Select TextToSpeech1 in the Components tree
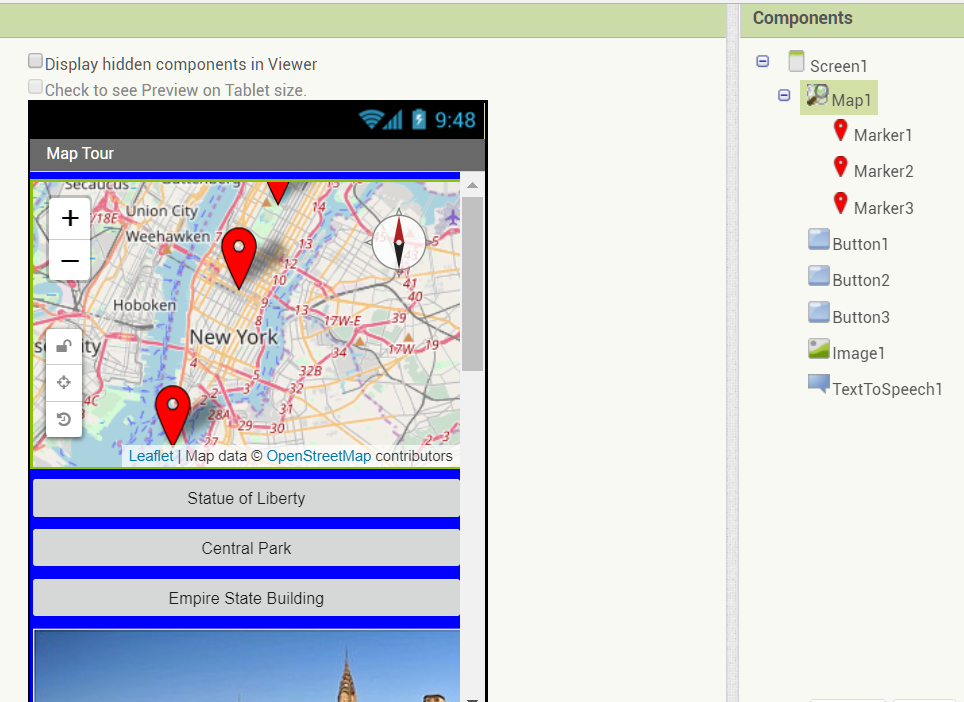 pyautogui.click(x=887, y=389)
